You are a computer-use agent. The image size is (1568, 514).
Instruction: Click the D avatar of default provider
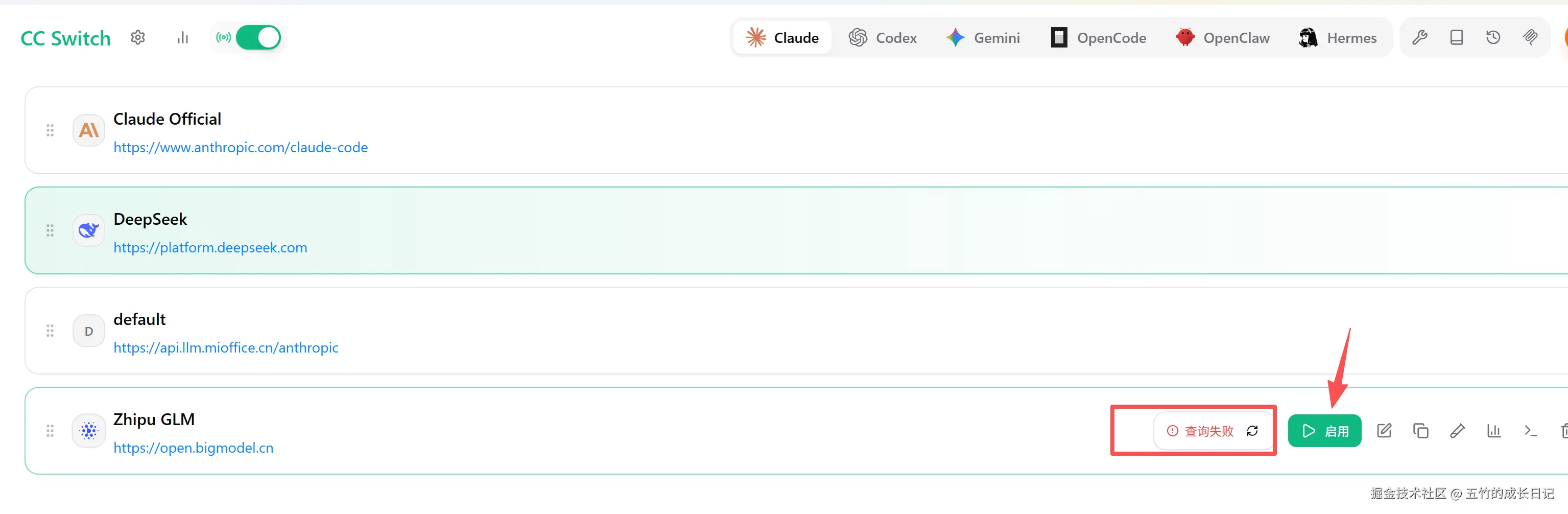(x=89, y=331)
